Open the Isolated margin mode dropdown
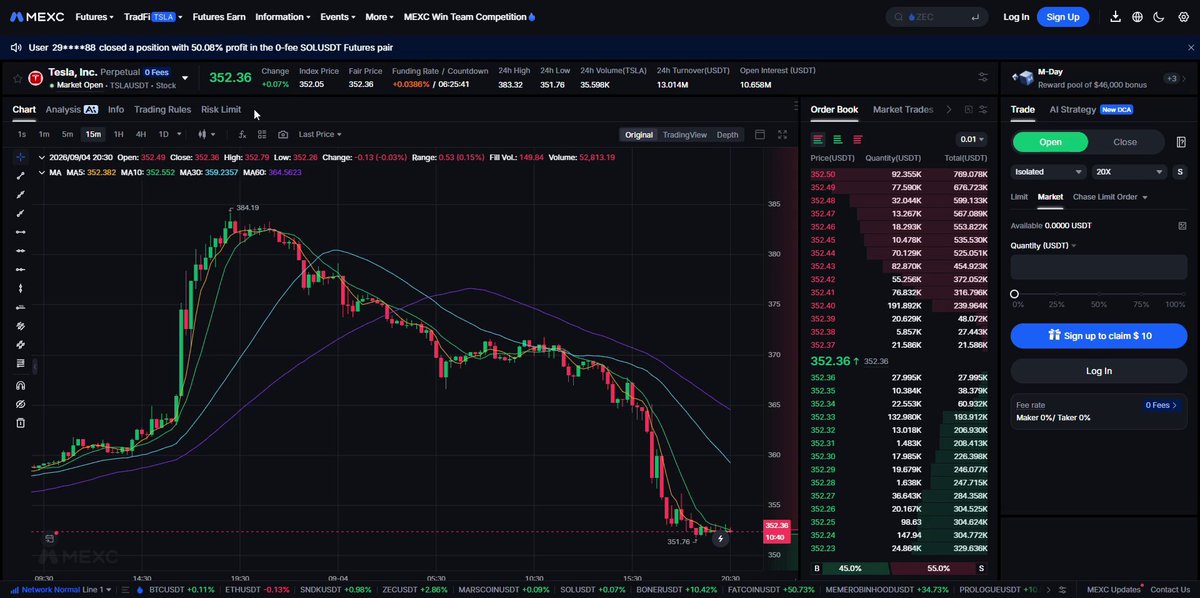1200x598 pixels. (x=1049, y=172)
